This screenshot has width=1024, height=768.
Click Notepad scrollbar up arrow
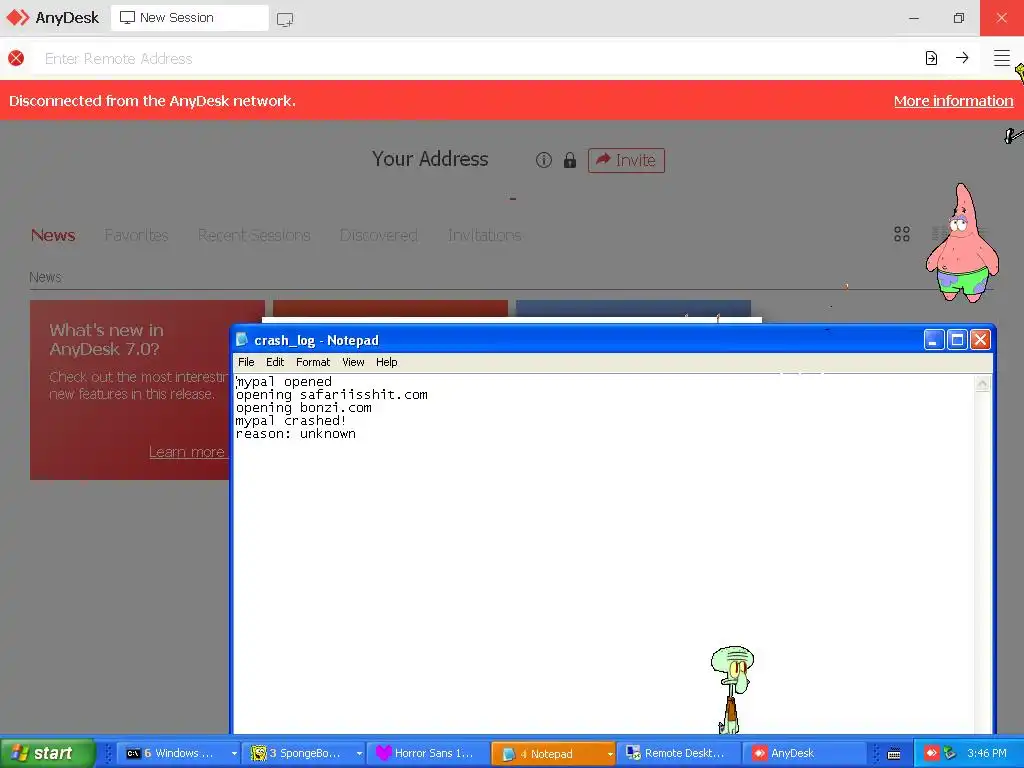pos(982,384)
